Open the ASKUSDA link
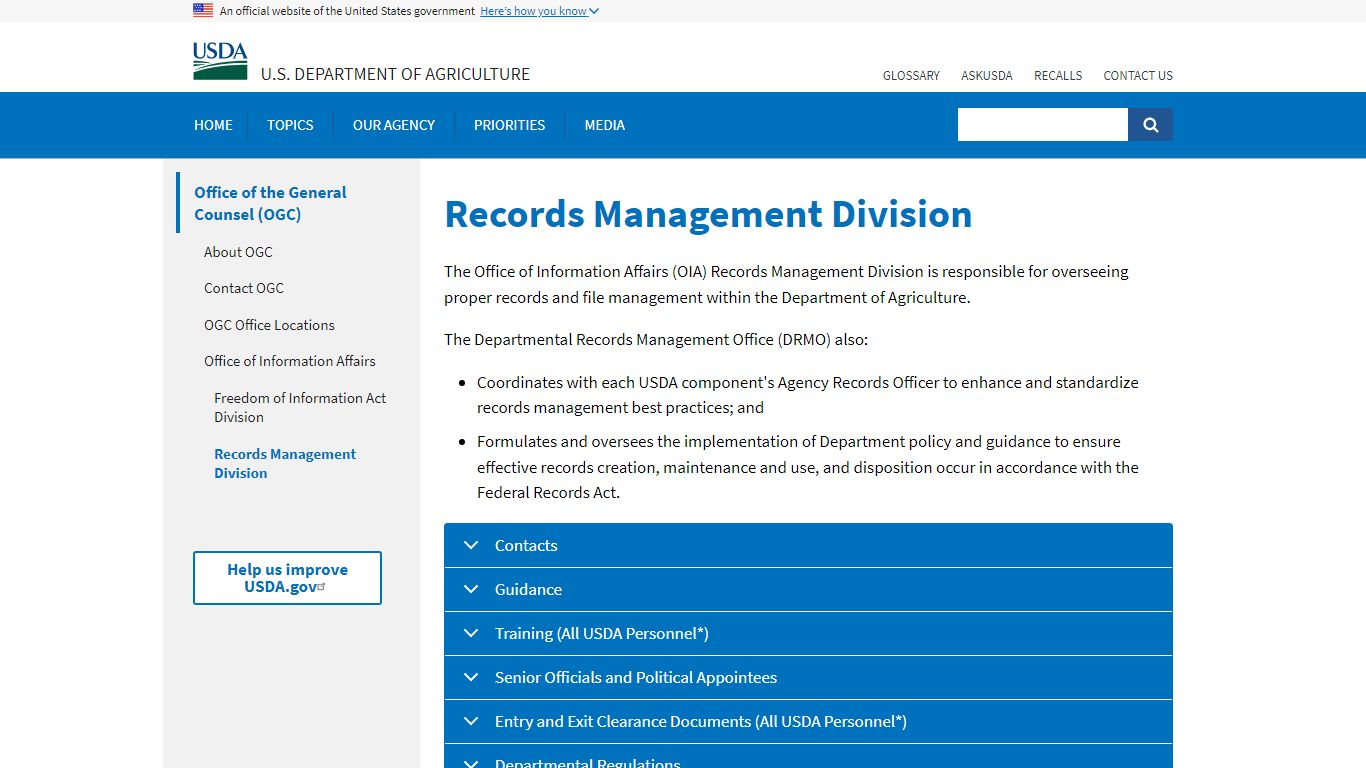This screenshot has height=768, width=1366. click(x=987, y=76)
